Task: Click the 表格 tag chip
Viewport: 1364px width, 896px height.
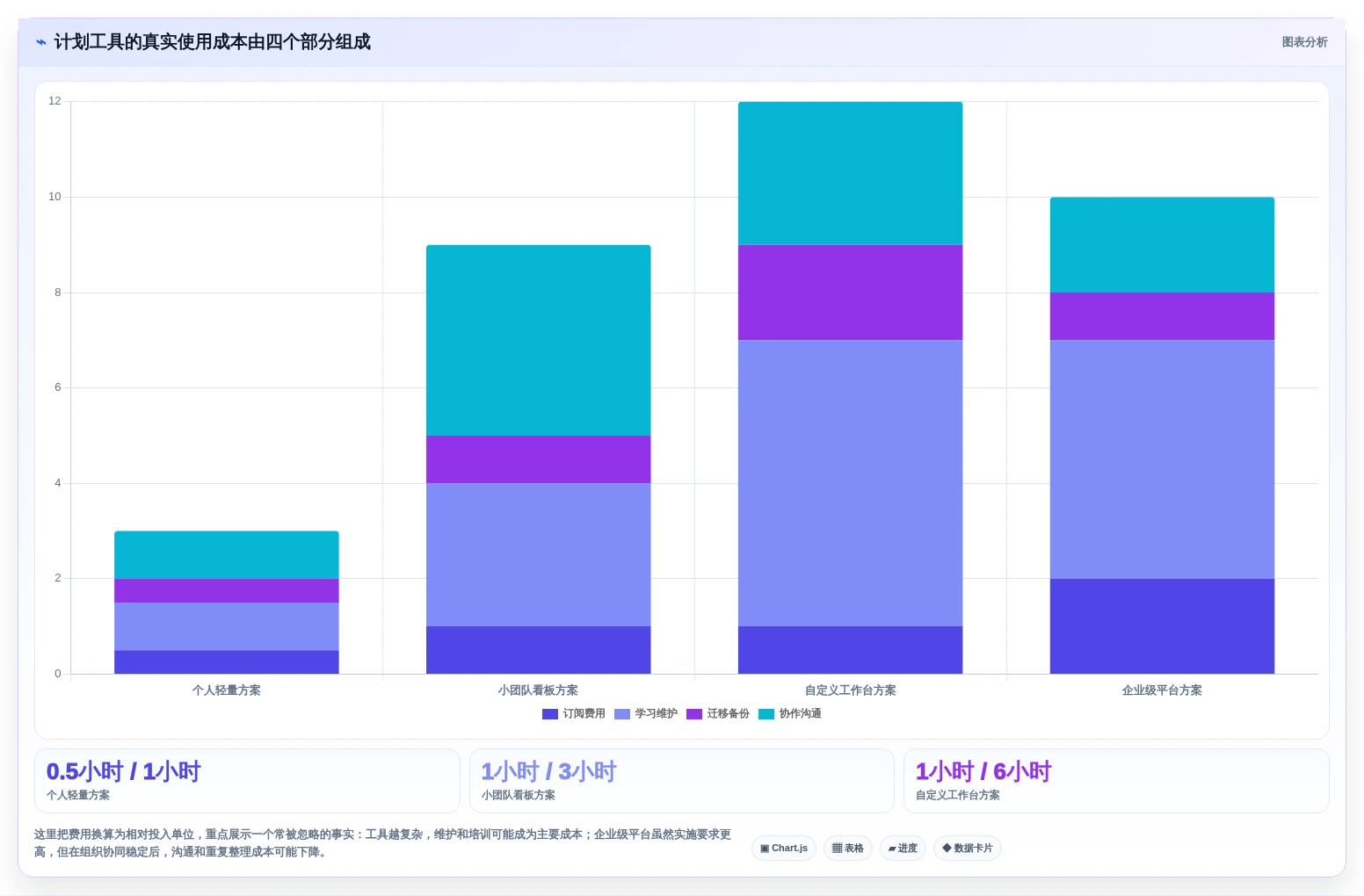Action: tap(848, 849)
